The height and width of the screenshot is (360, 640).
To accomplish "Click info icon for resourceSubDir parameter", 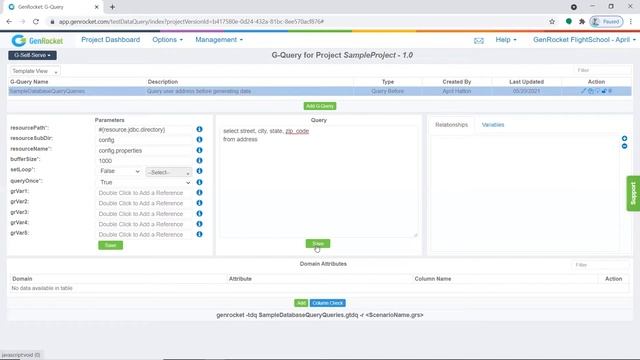I will point(199,140).
